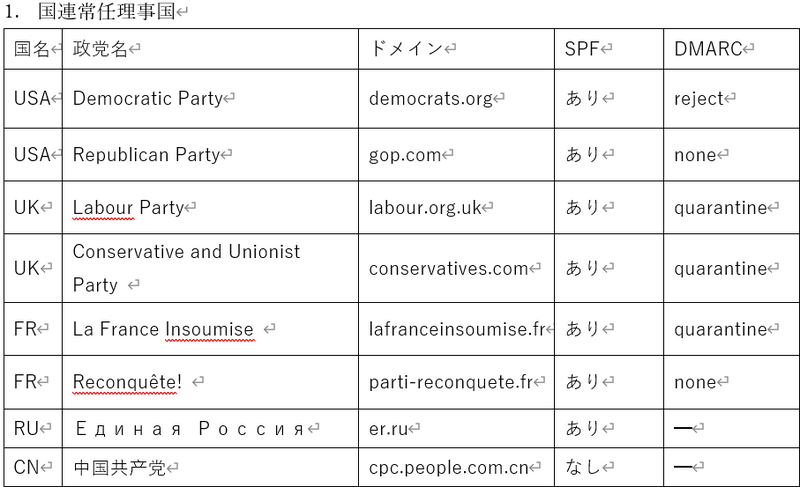Click the conservatives.com domain cell

(447, 268)
